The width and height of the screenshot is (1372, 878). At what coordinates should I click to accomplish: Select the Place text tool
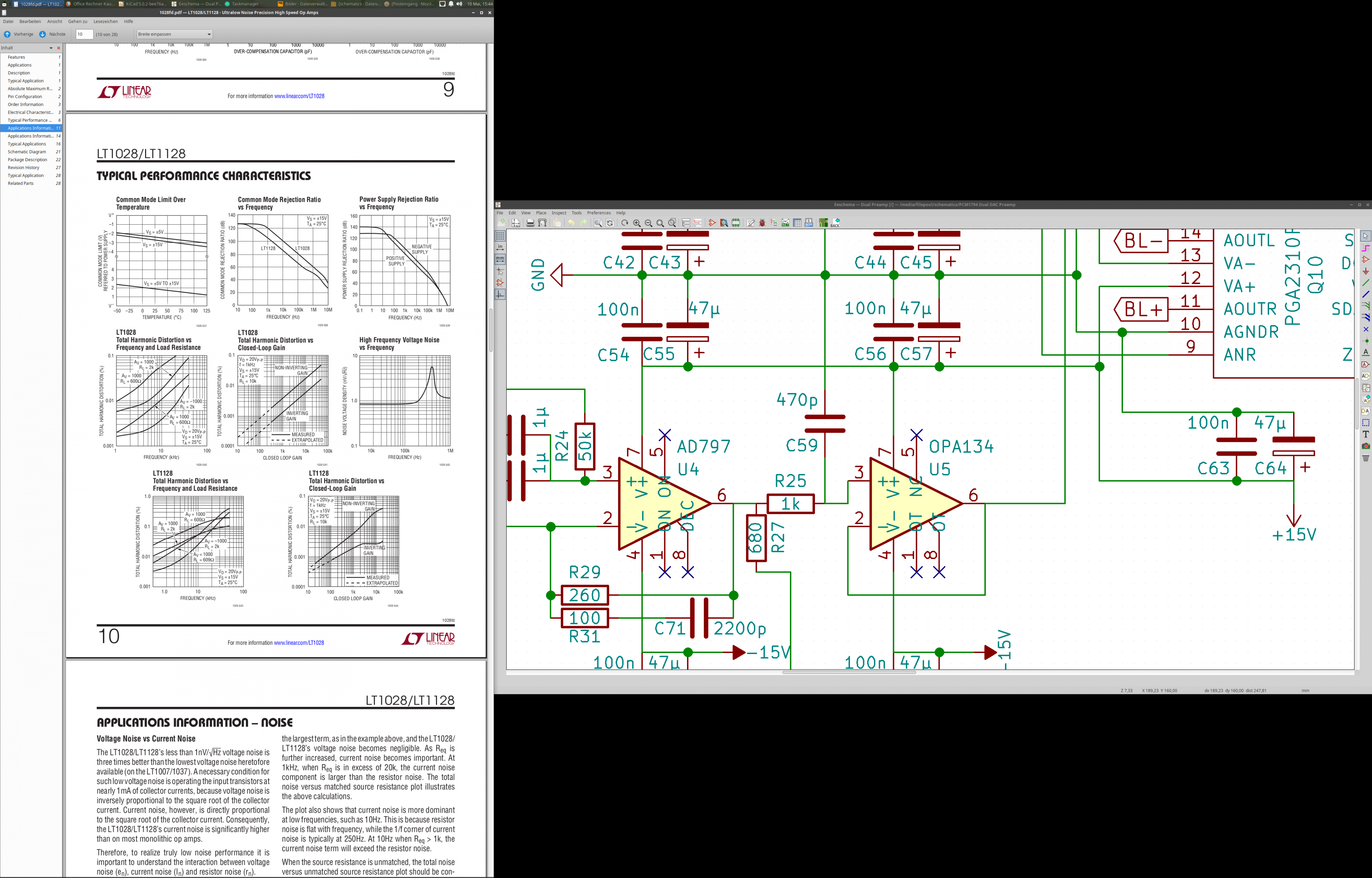(1366, 434)
